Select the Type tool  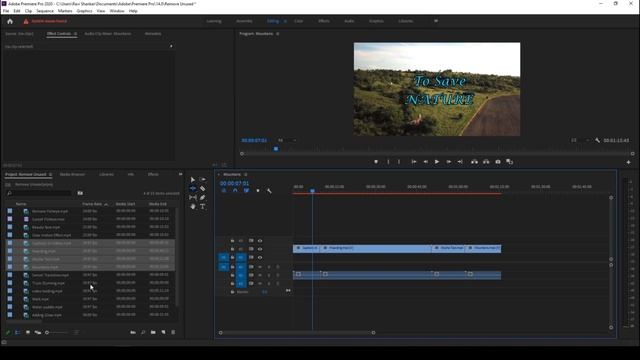point(202,207)
